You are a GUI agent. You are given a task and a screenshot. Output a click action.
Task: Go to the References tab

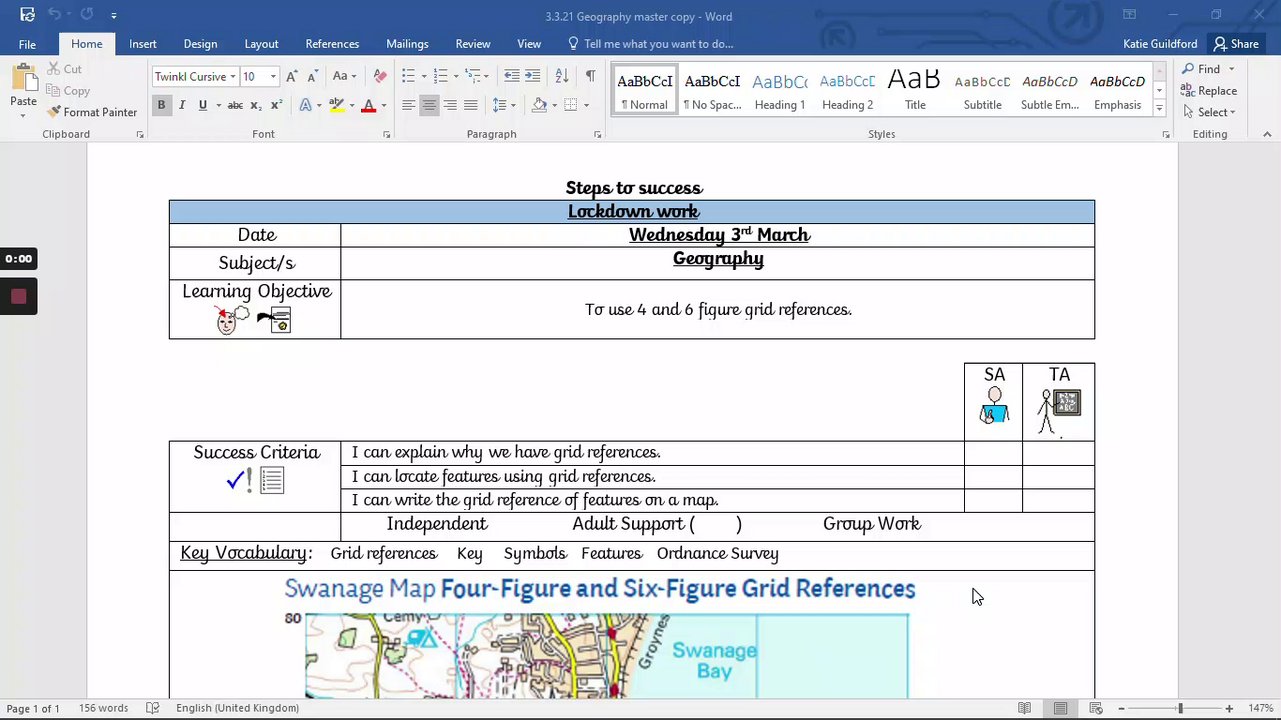(332, 44)
